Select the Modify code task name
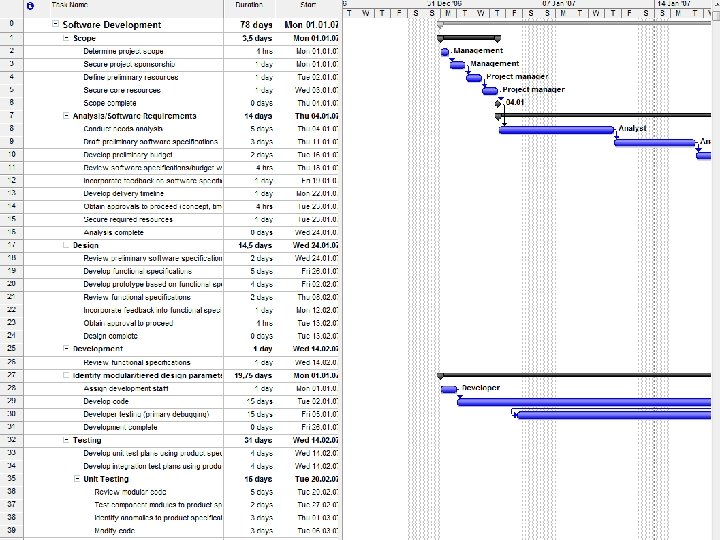Screen dimensions: 720x540 (x=114, y=531)
